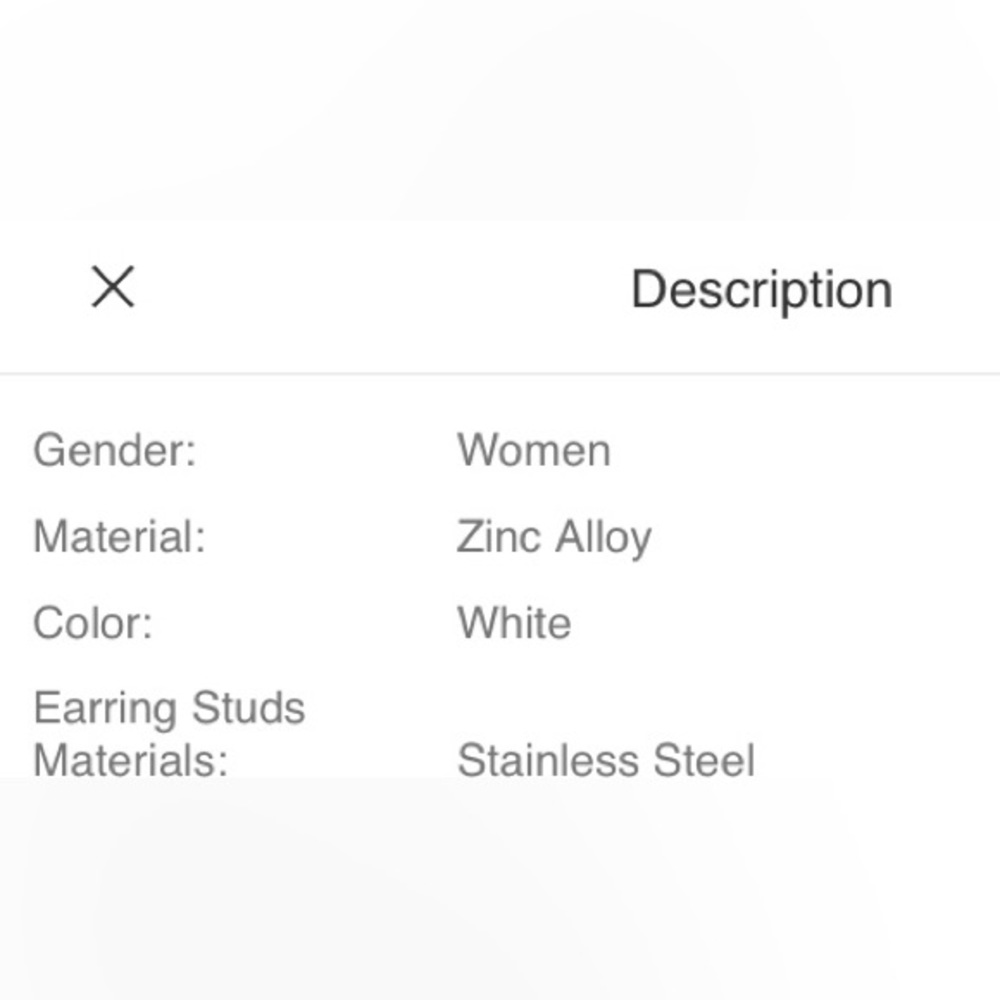Click the Women gender value
This screenshot has height=1000, width=1000.
[x=534, y=450]
